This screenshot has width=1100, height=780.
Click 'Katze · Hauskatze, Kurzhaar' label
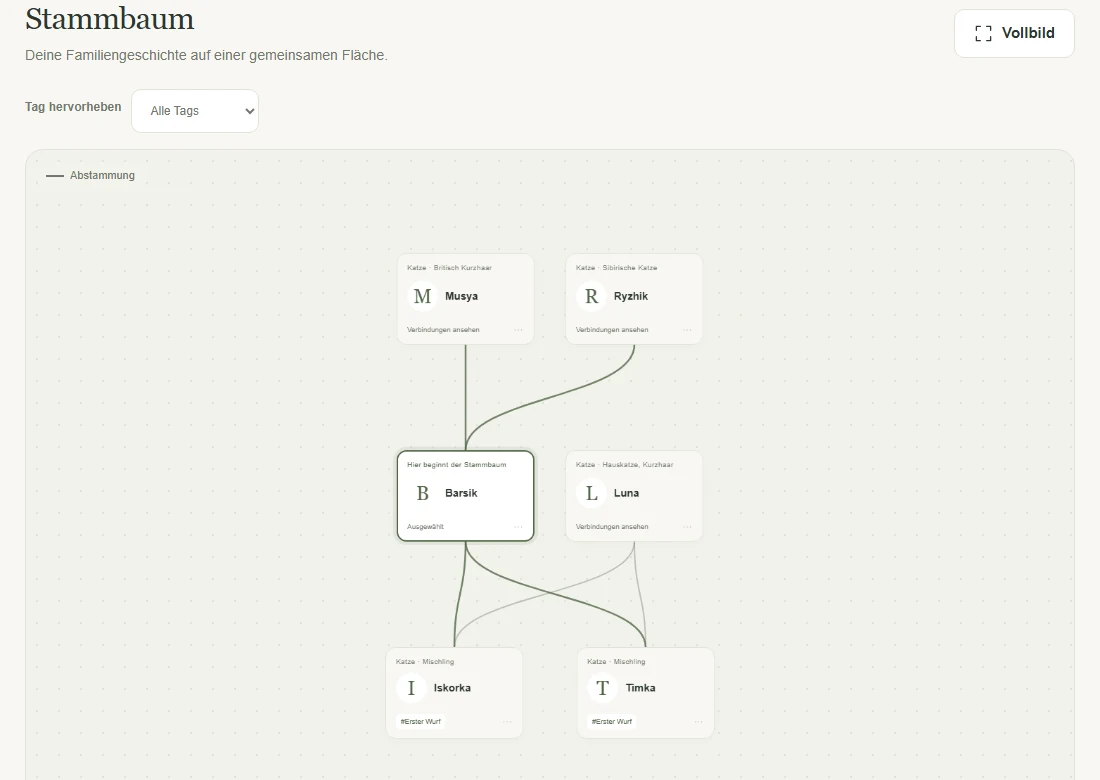624,465
